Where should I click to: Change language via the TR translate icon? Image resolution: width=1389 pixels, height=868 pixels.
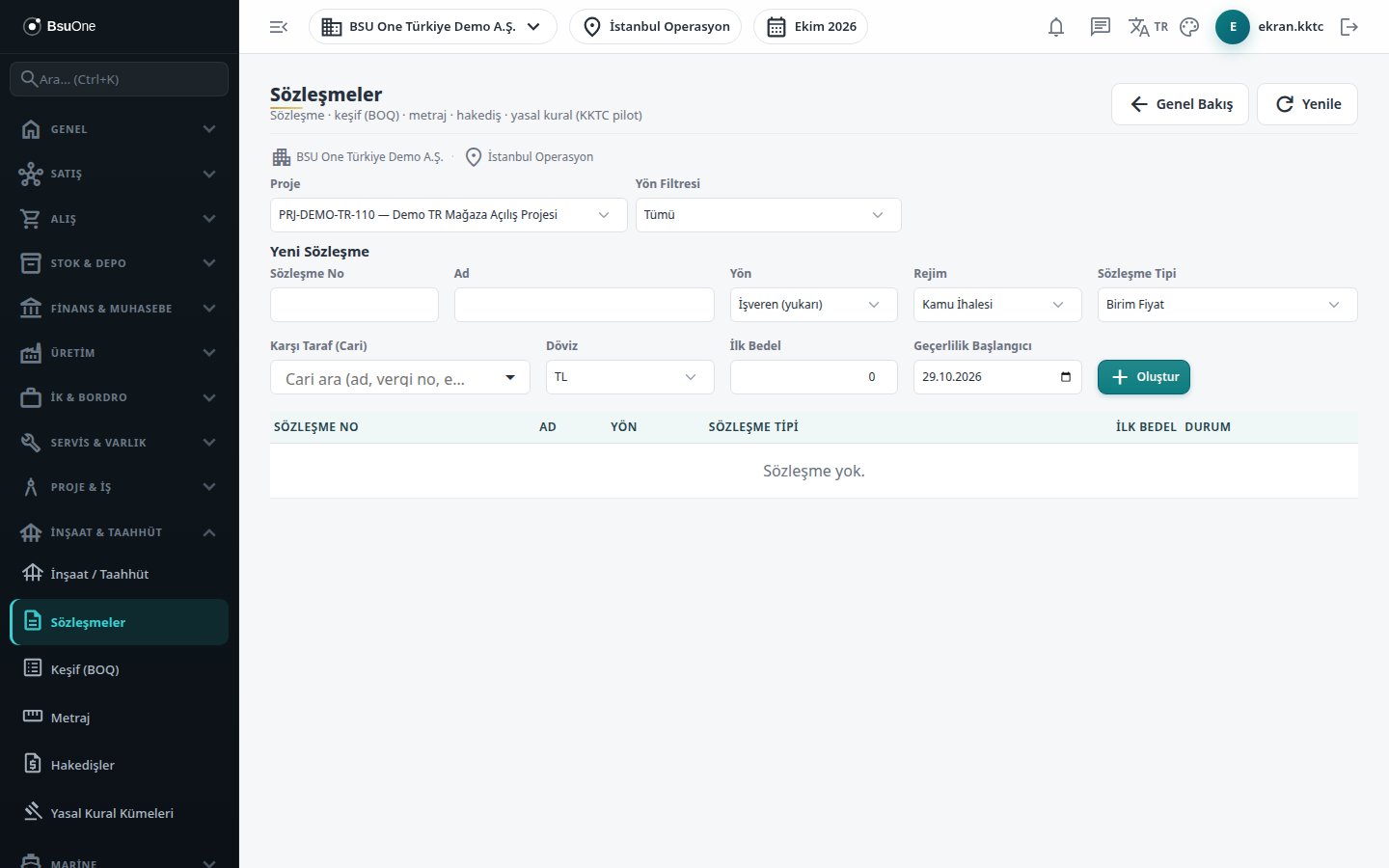click(1148, 27)
